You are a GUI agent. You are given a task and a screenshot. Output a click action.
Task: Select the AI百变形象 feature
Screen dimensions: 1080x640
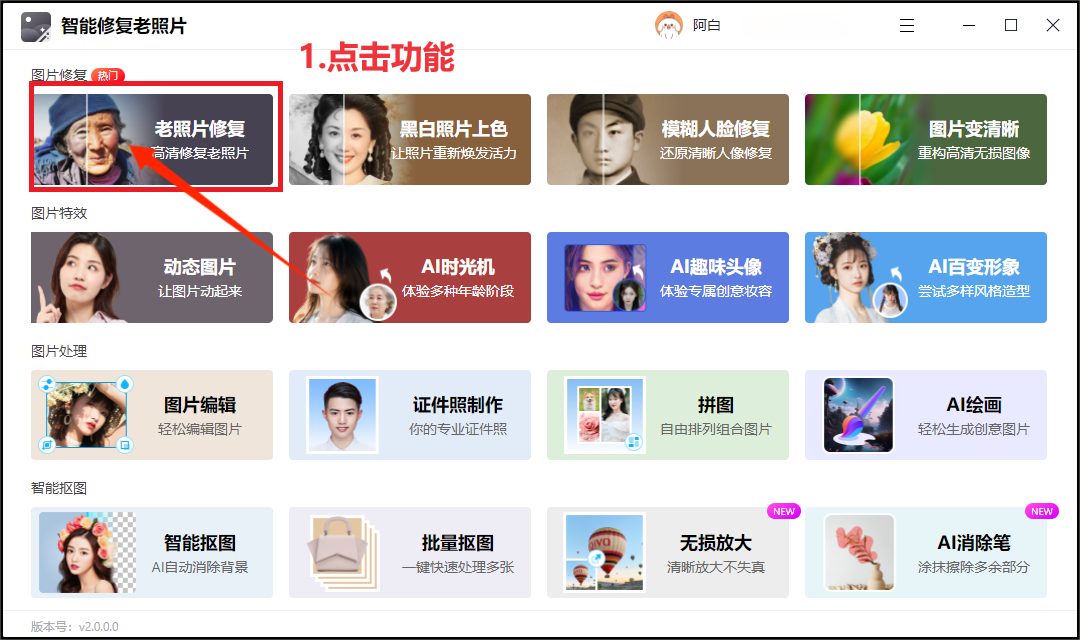[926, 278]
